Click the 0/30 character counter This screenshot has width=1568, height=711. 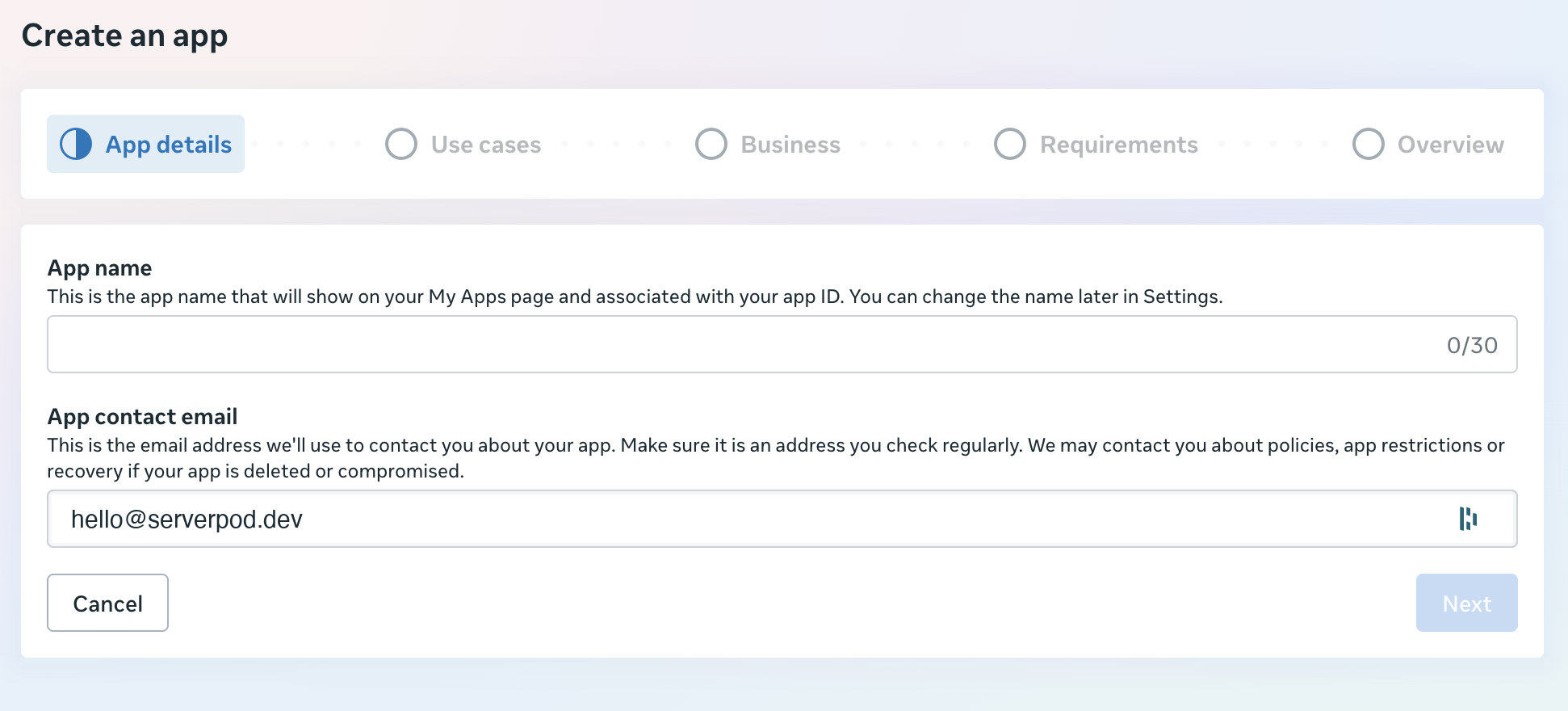[1472, 345]
